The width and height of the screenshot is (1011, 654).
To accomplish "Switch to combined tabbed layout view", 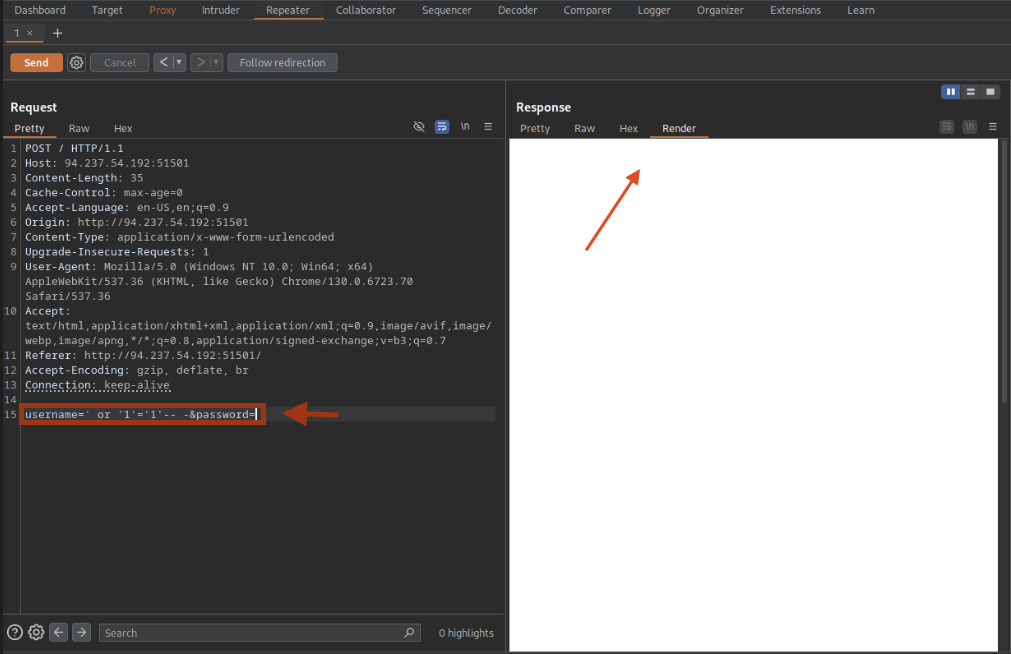I will [990, 92].
